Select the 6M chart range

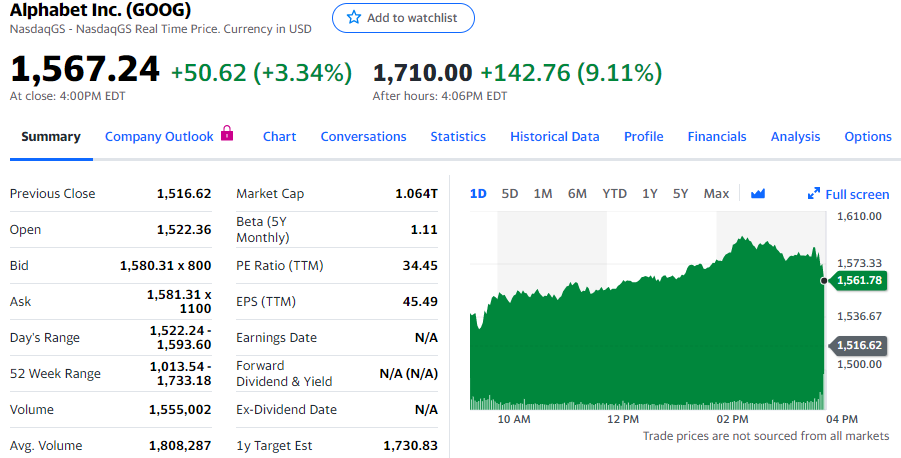tap(577, 194)
